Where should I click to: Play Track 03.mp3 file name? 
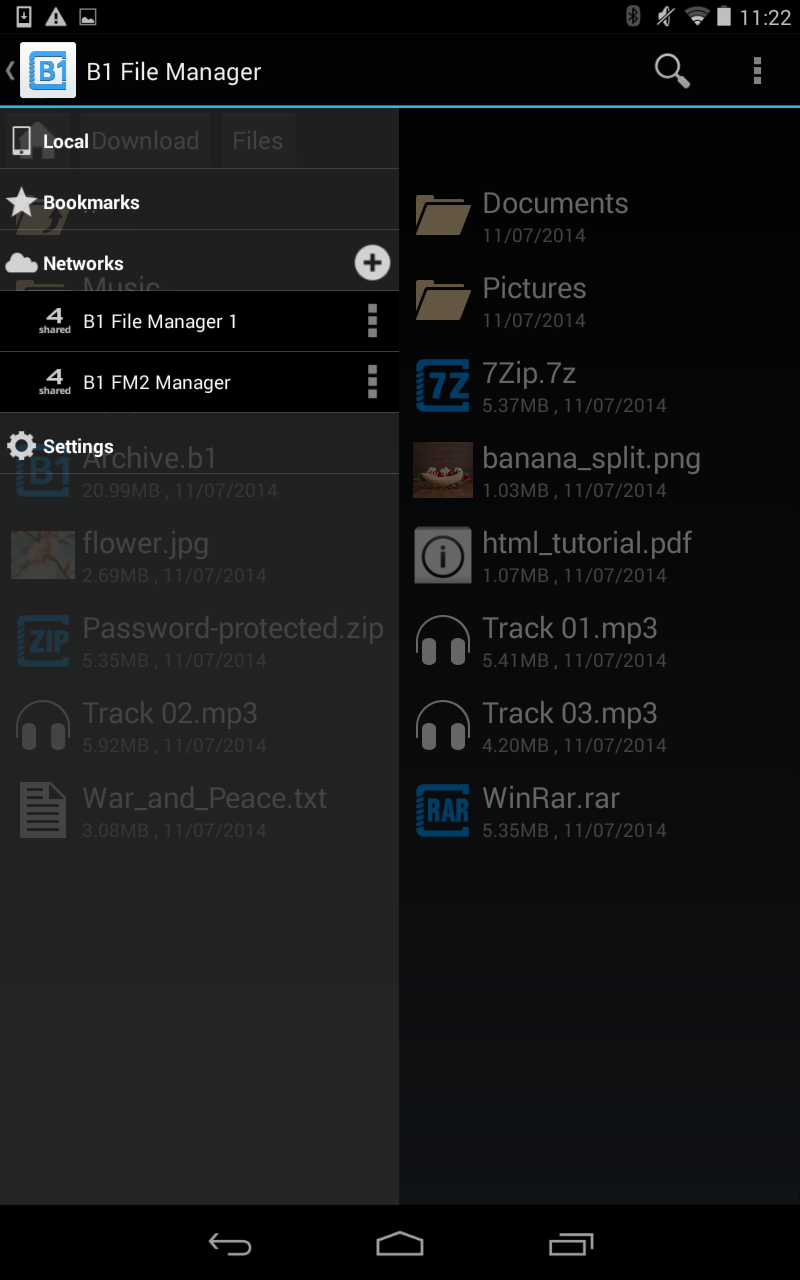570,713
